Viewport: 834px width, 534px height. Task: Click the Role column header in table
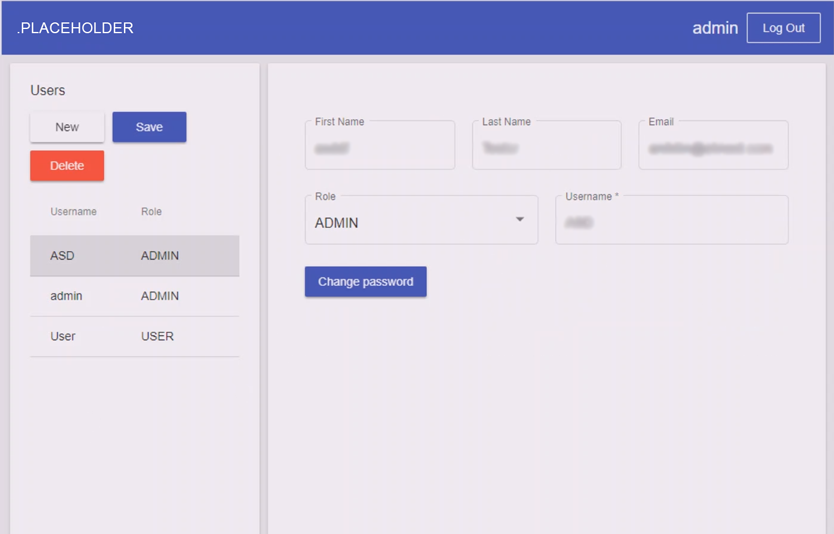(151, 212)
